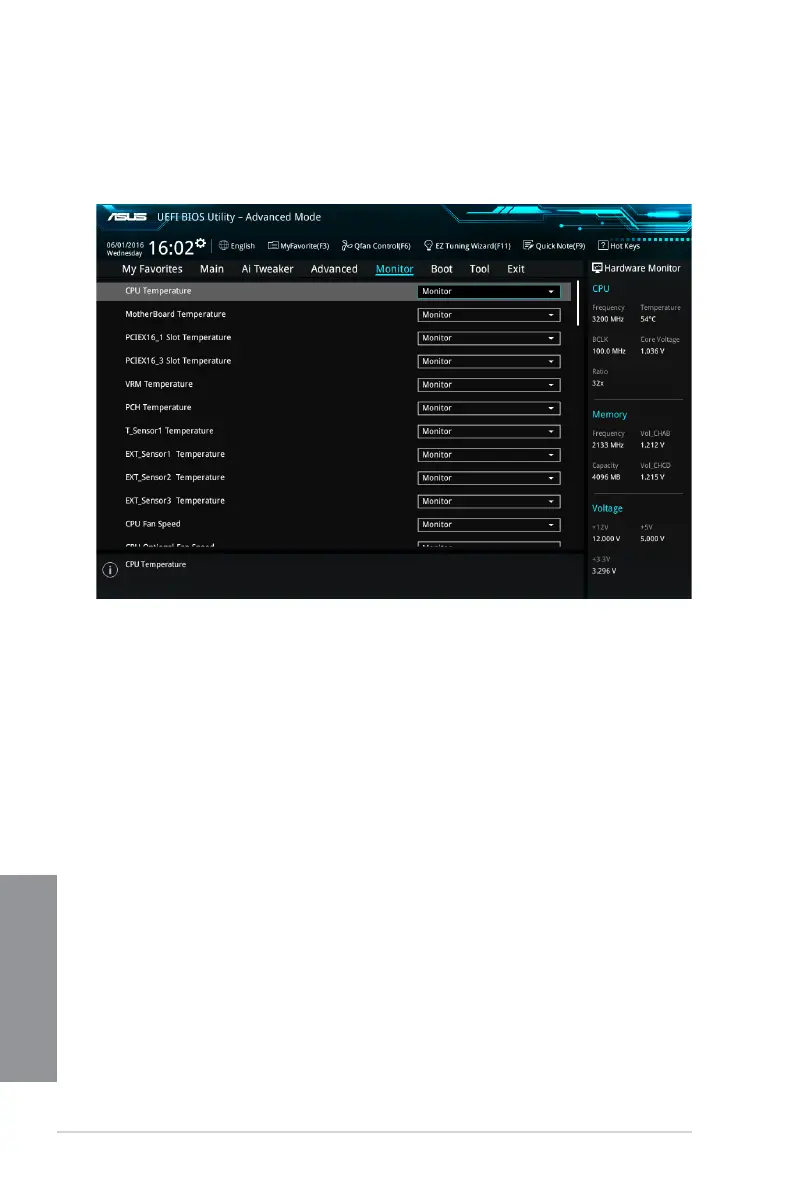The height and width of the screenshot is (1196, 794).
Task: Click the 06/01/2016 date
Action: [125, 246]
